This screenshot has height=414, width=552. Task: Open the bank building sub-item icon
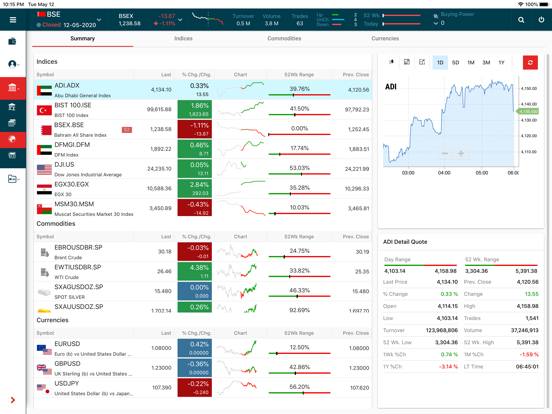pyautogui.click(x=12, y=107)
